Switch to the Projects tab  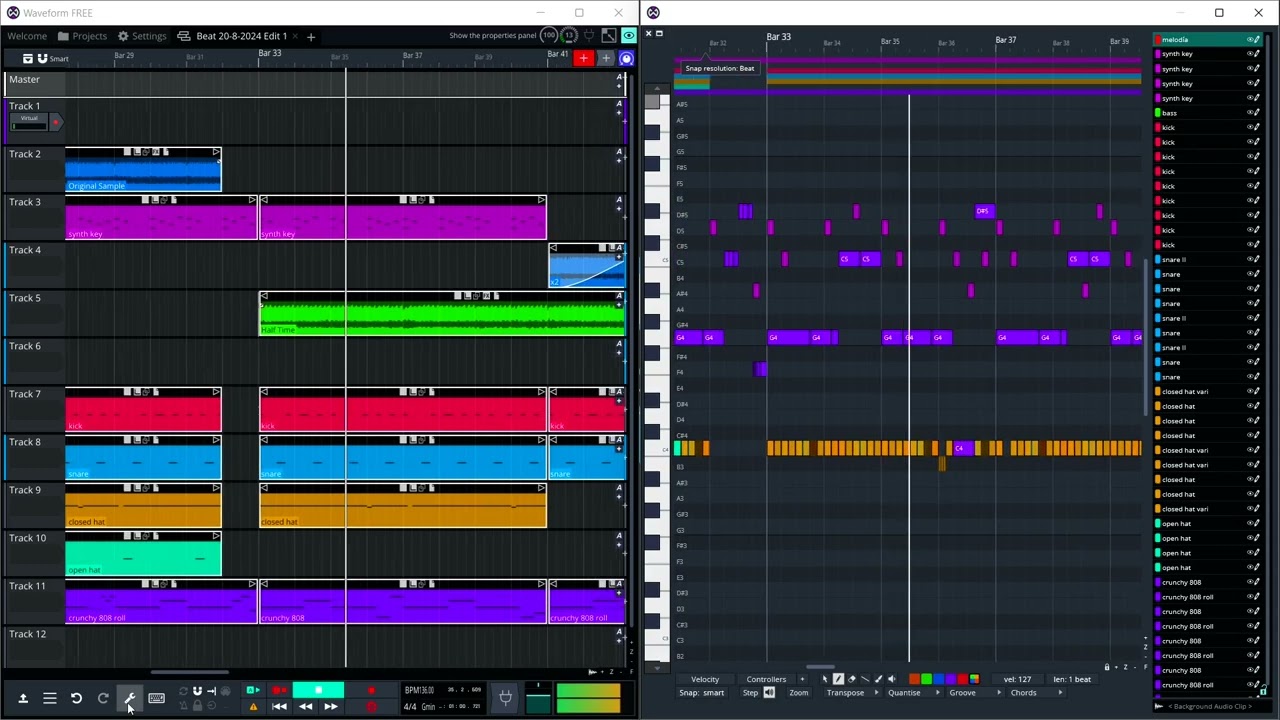coord(82,36)
